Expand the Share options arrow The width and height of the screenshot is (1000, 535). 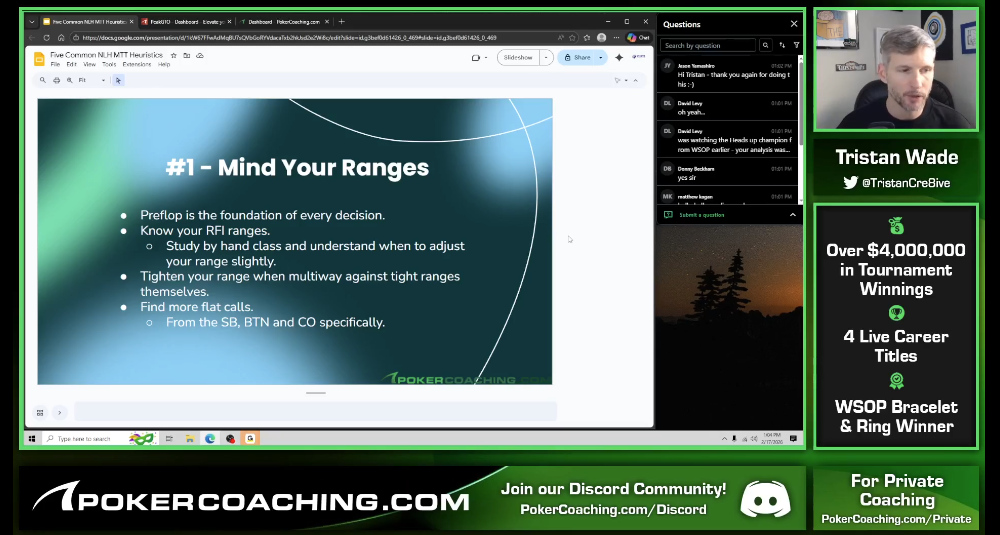601,57
